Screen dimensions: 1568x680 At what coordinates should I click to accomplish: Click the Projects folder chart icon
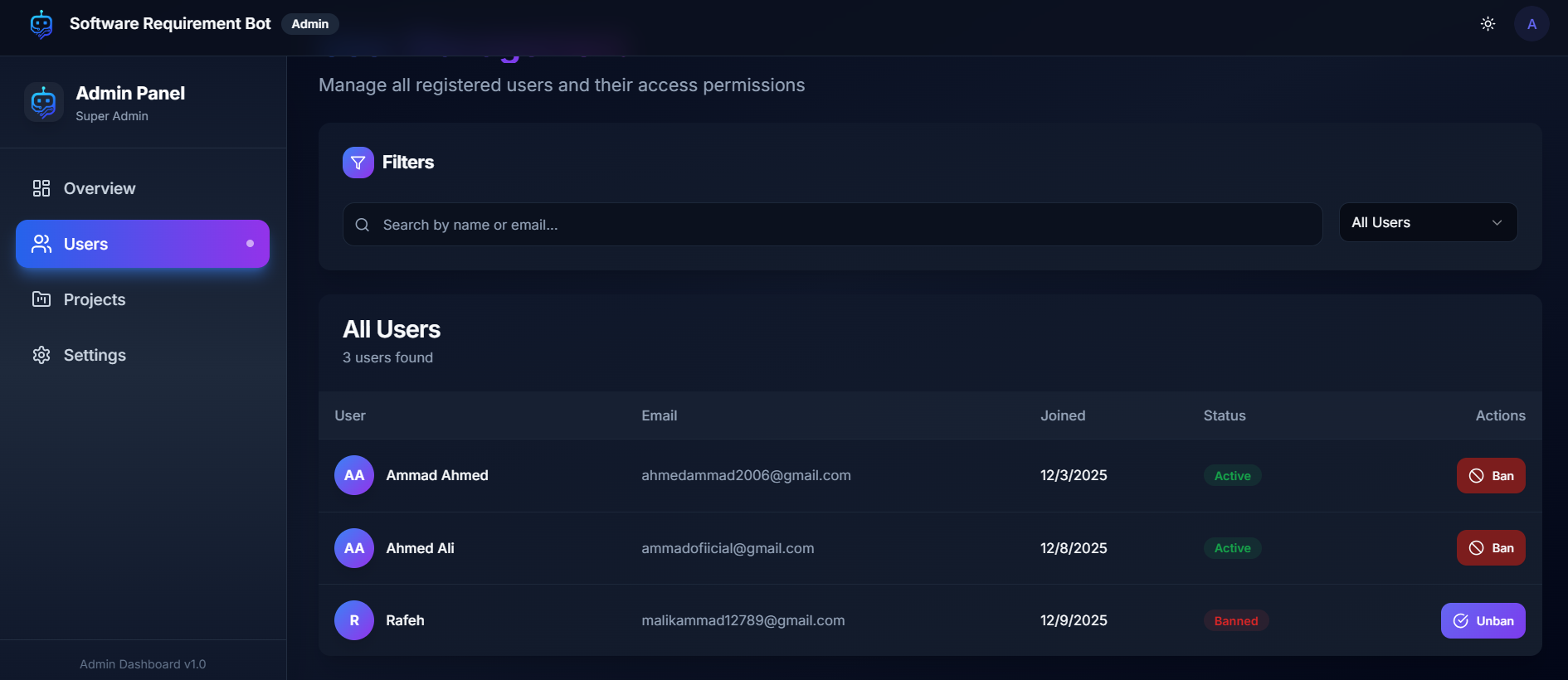pos(41,299)
